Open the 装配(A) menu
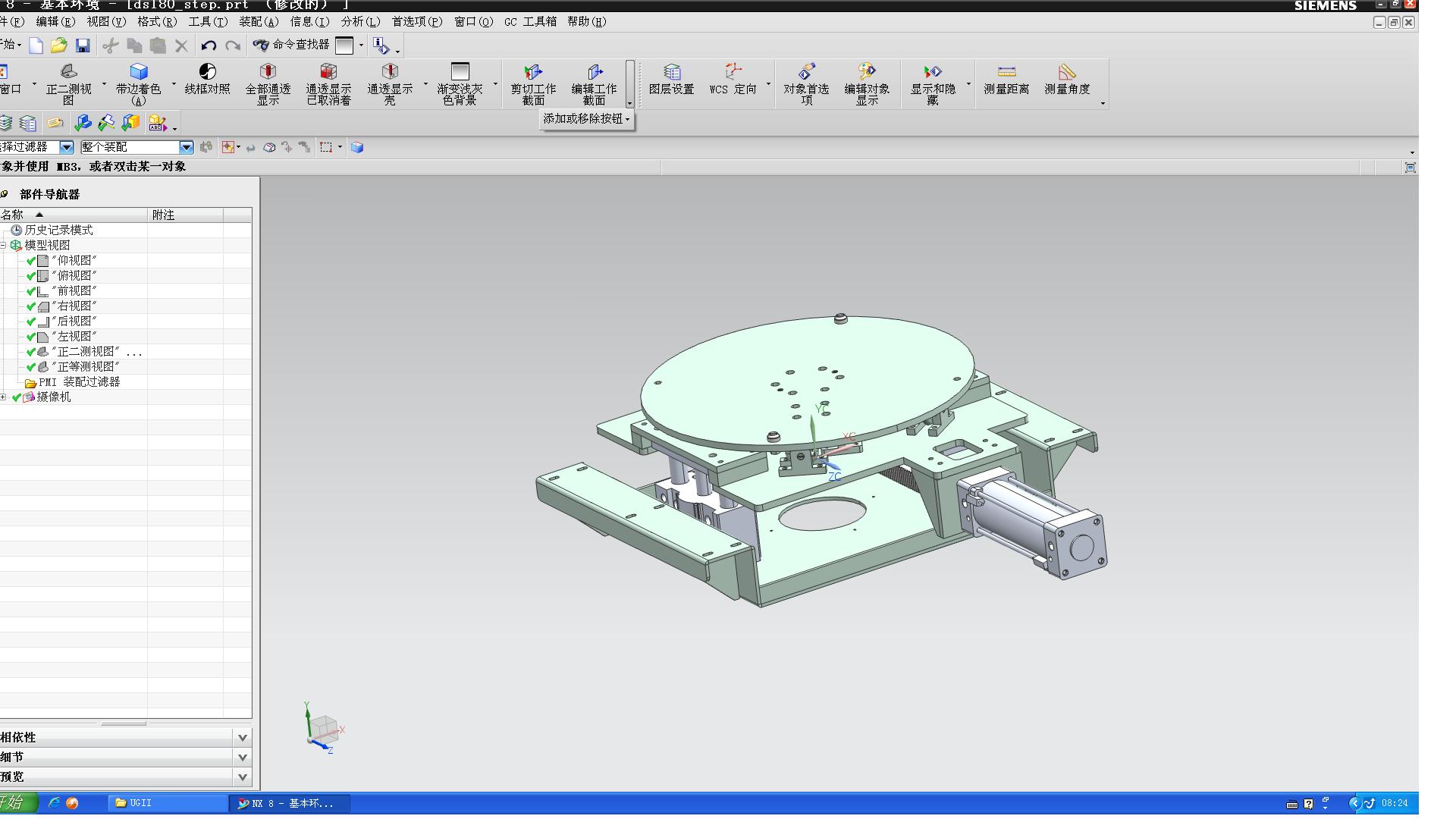Screen dimensions: 1456x819 259,22
